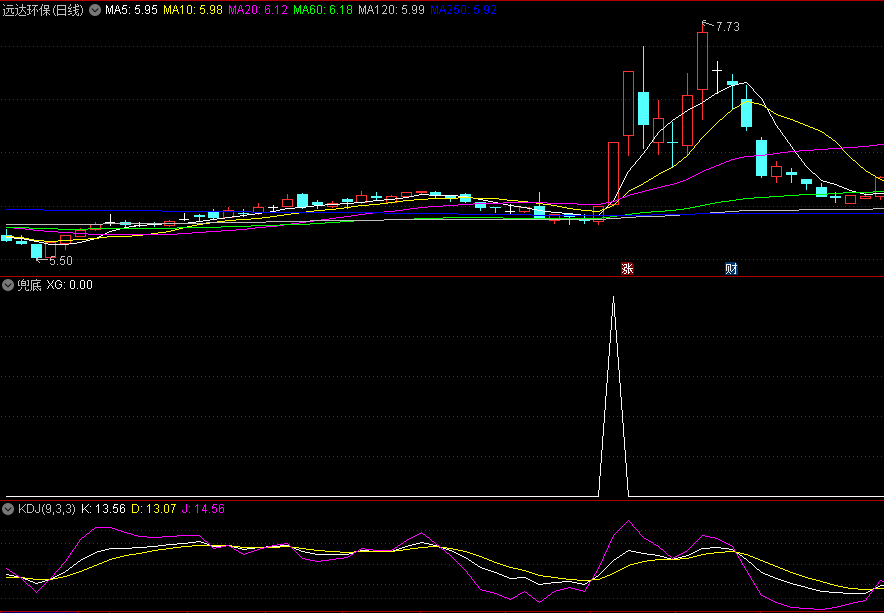Click the 兜底 indicator name
The width and height of the screenshot is (884, 613).
(29, 285)
